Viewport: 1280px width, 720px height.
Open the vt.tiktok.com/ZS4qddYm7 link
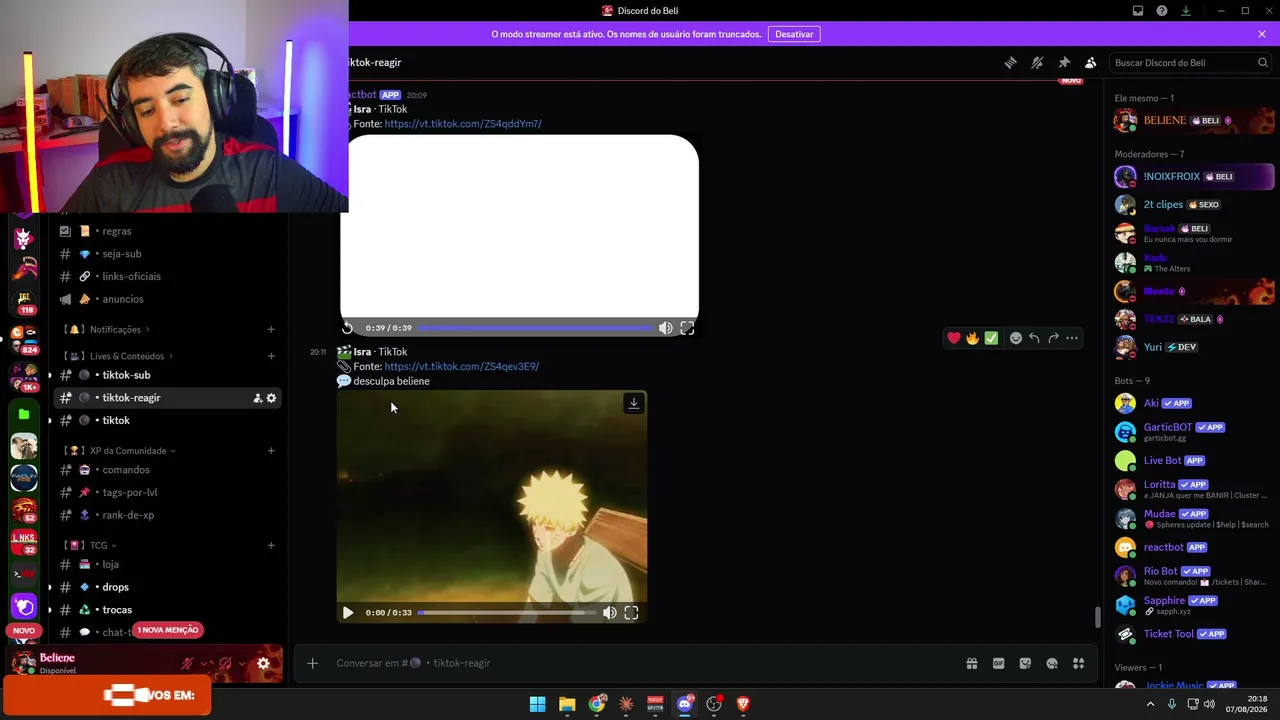point(463,124)
